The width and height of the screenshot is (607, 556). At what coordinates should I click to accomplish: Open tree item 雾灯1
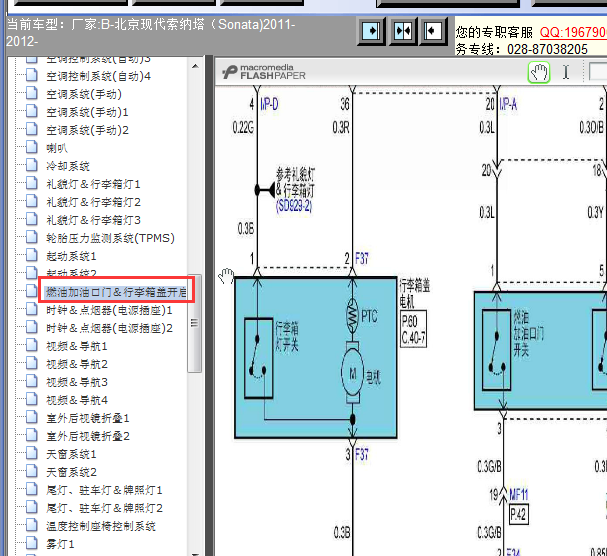[x=60, y=544]
